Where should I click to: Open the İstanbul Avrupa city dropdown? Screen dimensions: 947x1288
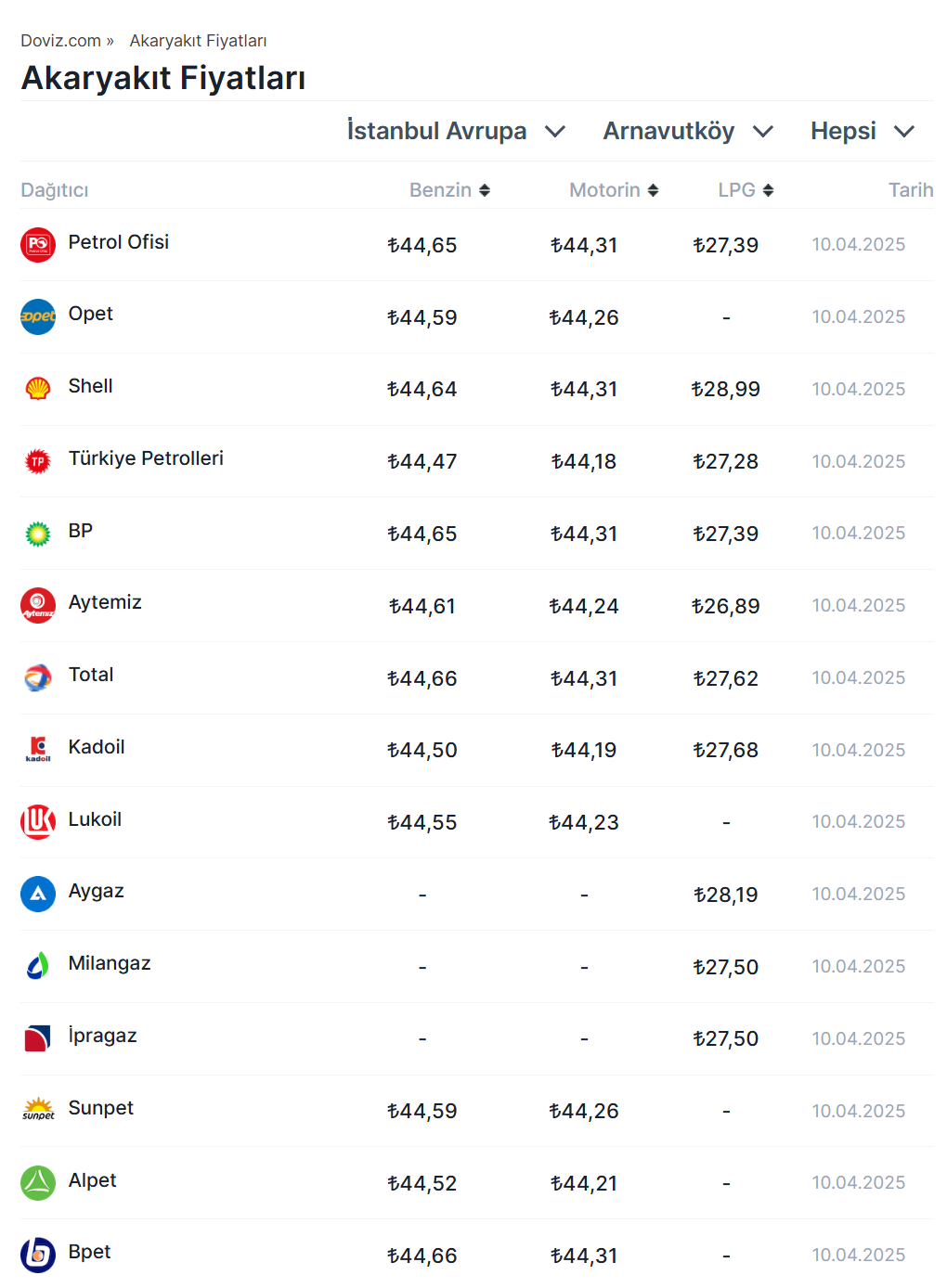pyautogui.click(x=456, y=131)
